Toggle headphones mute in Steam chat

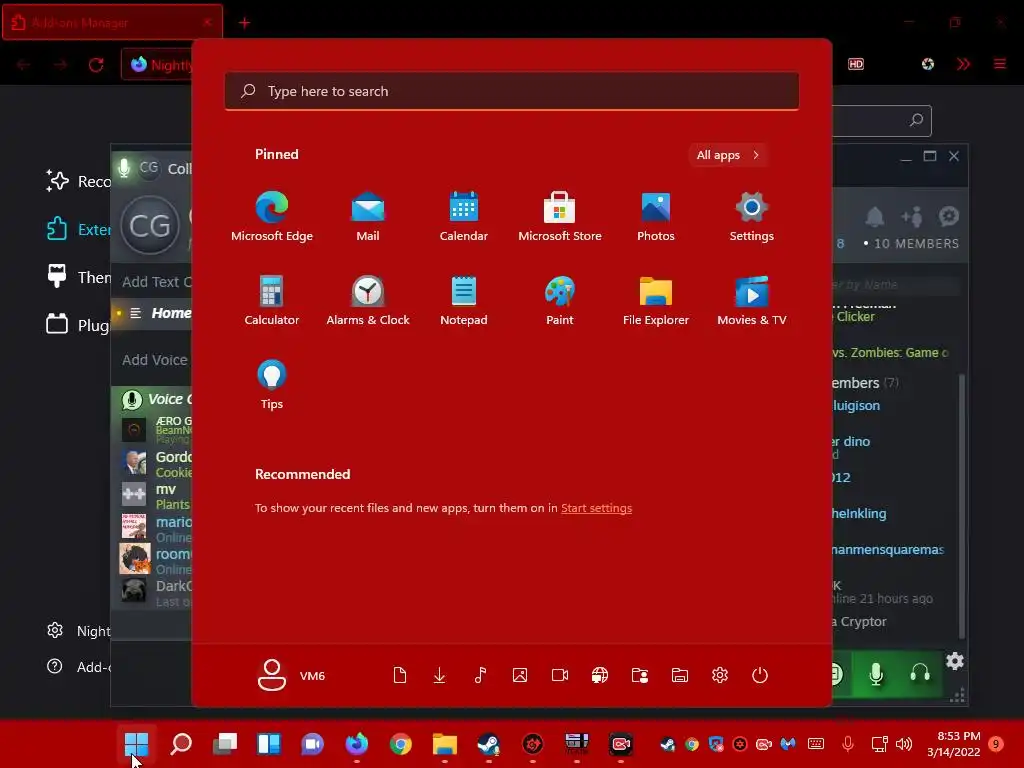[920, 673]
